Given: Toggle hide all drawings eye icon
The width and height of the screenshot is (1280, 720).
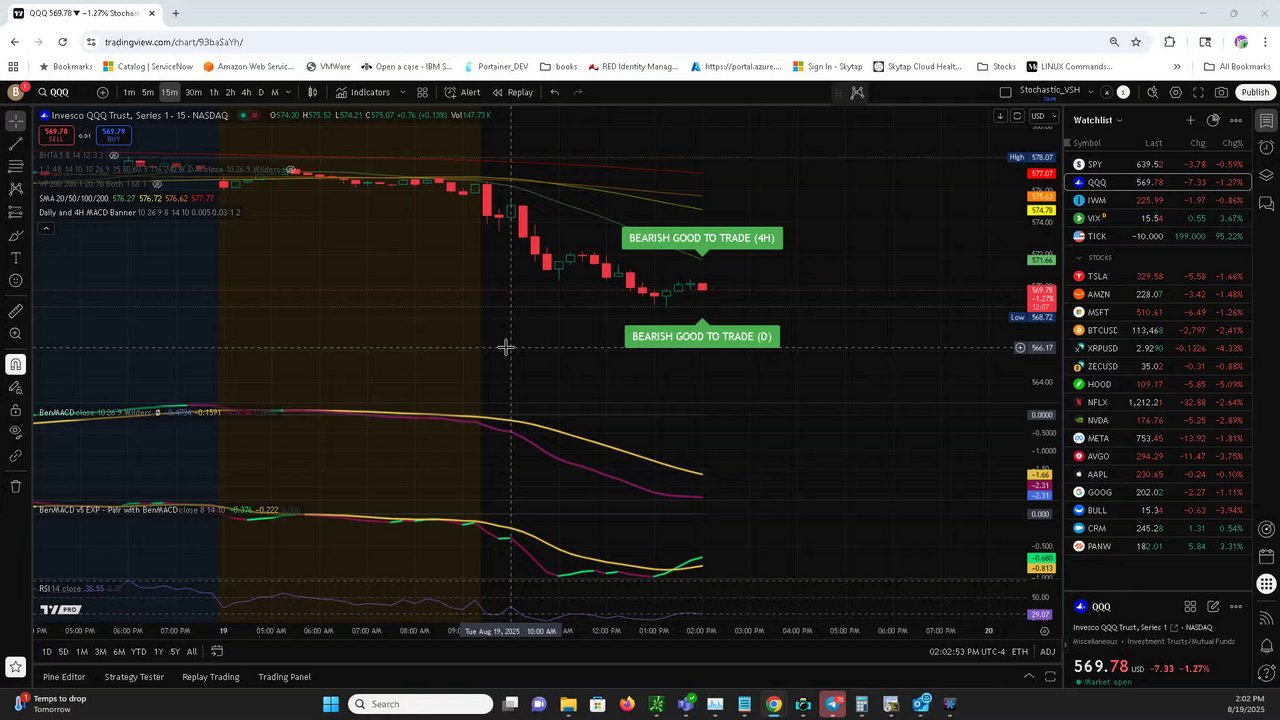Looking at the screenshot, I should [15, 432].
